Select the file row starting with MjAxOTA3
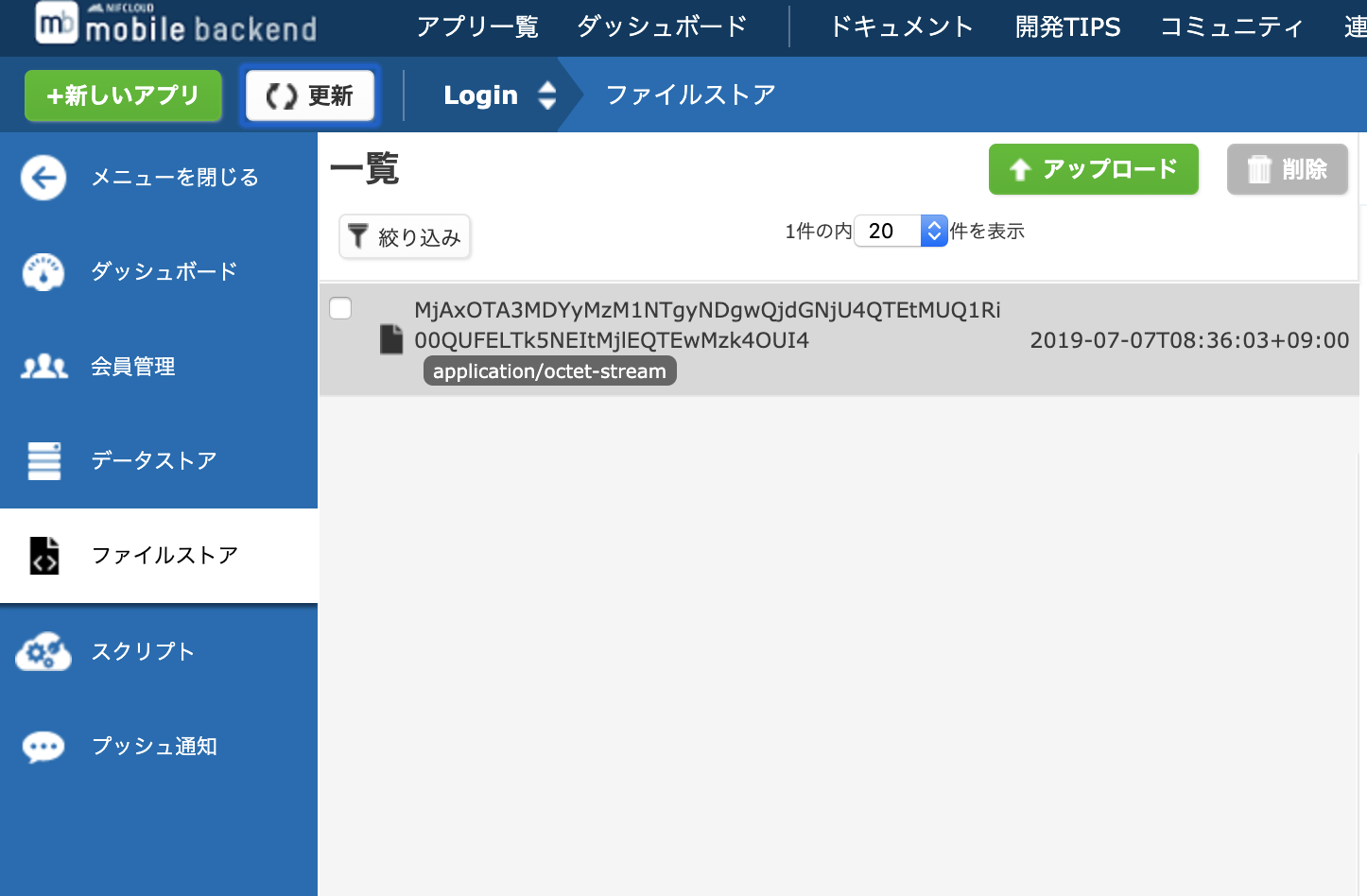The height and width of the screenshot is (896, 1367). 707,324
